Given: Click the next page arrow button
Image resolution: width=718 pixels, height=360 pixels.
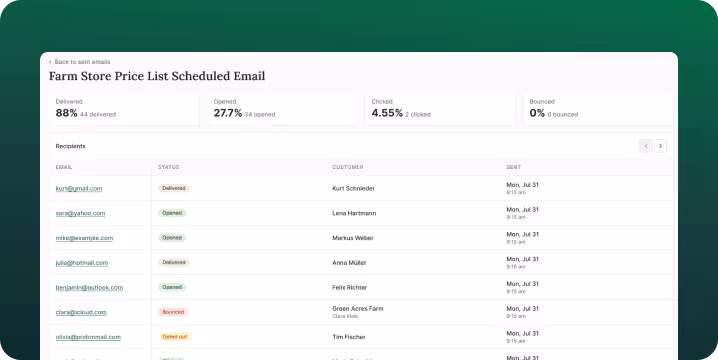Looking at the screenshot, I should click(660, 146).
